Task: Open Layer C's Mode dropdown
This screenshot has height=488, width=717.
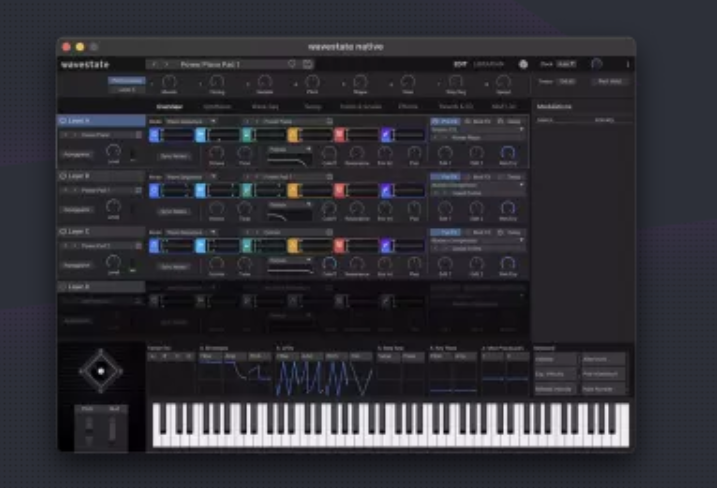Action: click(x=190, y=232)
